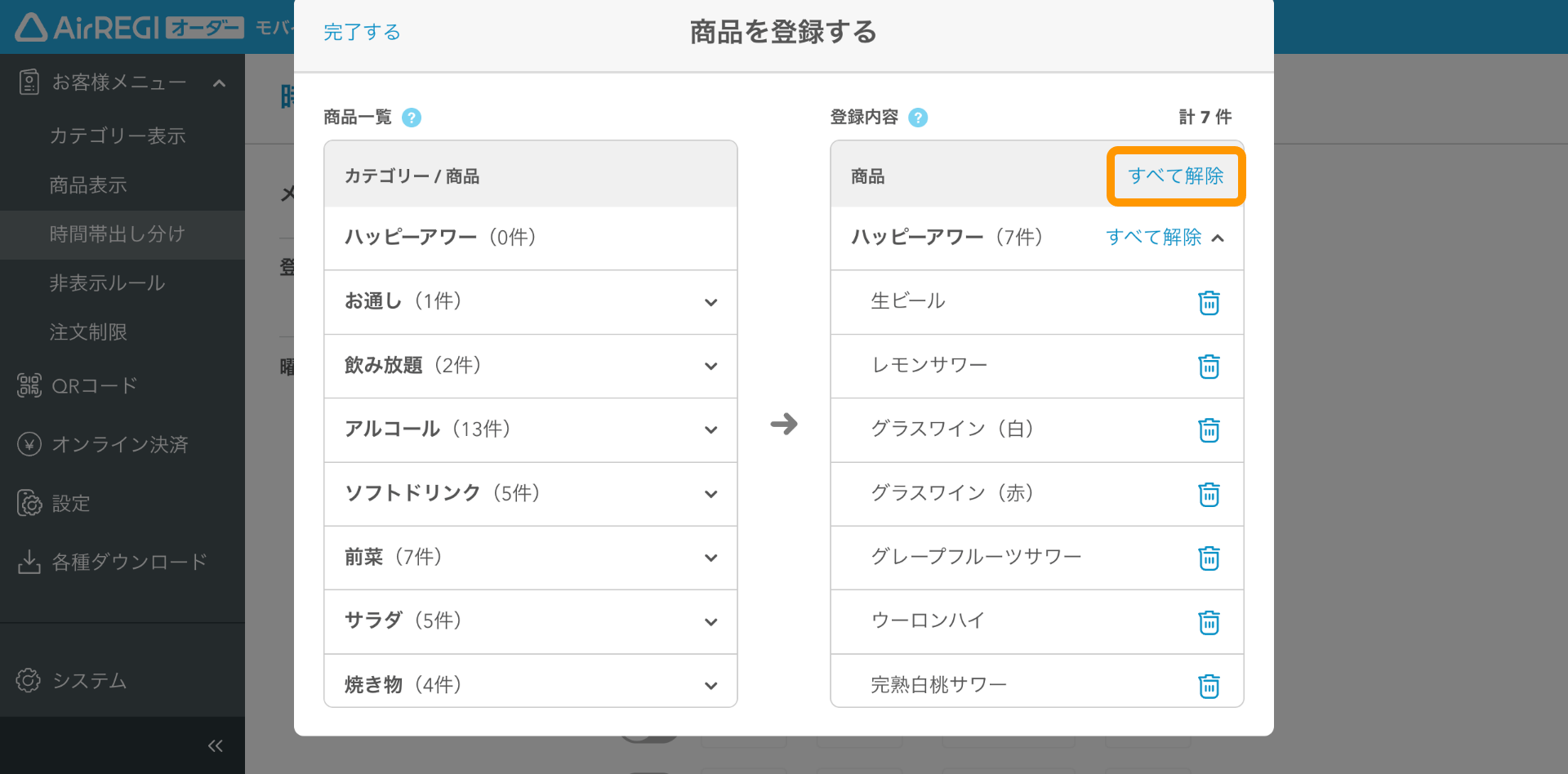Viewport: 1568px width, 774px height.
Task: Delete グレープフルーツサワー using trash icon
Action: (x=1209, y=558)
